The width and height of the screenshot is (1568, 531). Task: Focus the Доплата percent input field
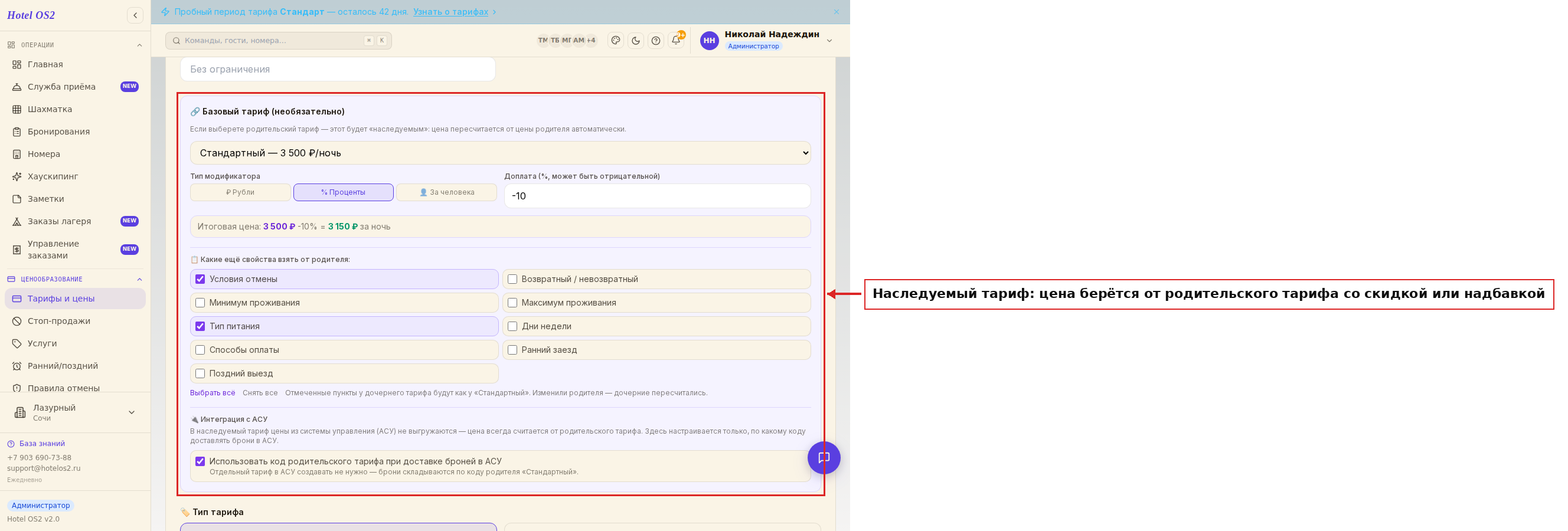point(657,196)
